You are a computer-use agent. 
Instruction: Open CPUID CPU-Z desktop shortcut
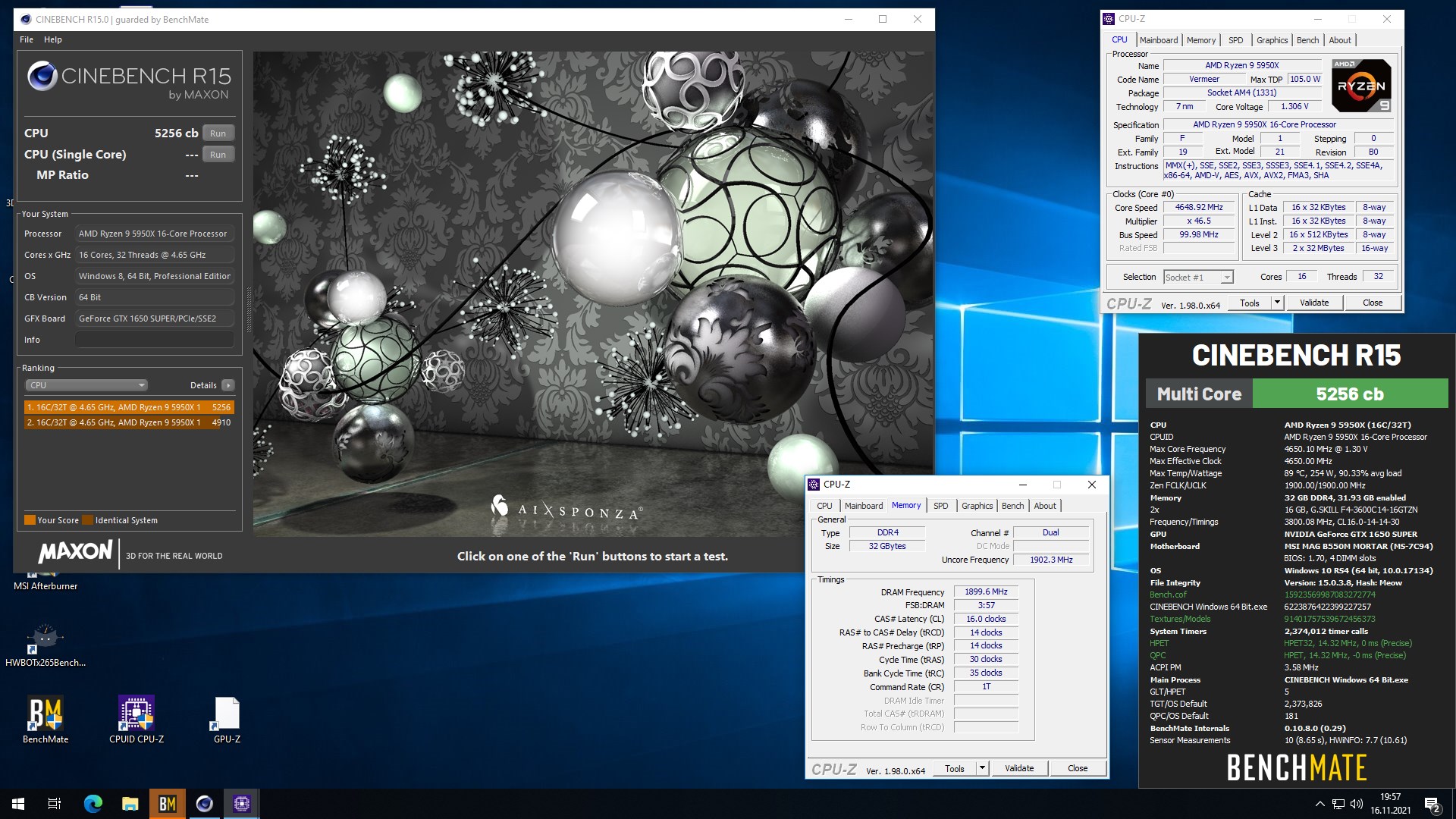click(136, 720)
